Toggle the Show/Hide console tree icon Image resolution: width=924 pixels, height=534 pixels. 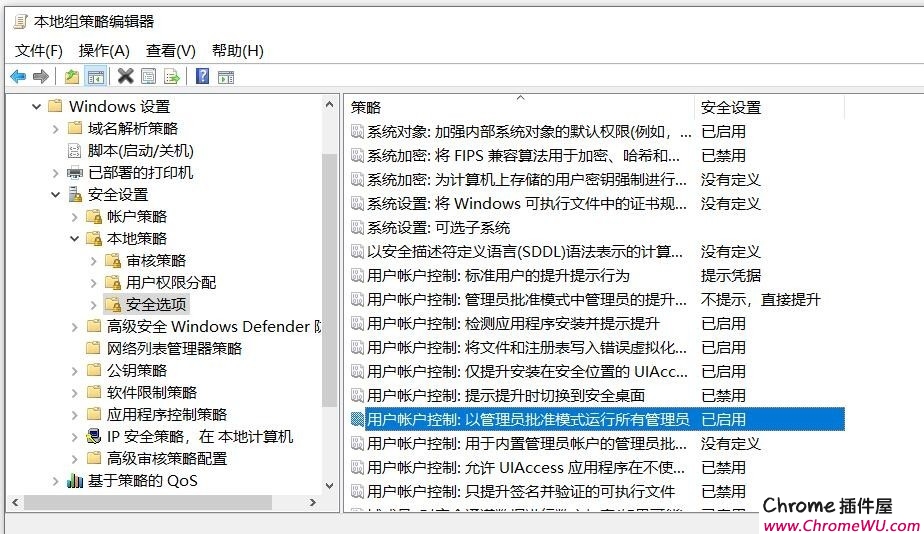95,76
